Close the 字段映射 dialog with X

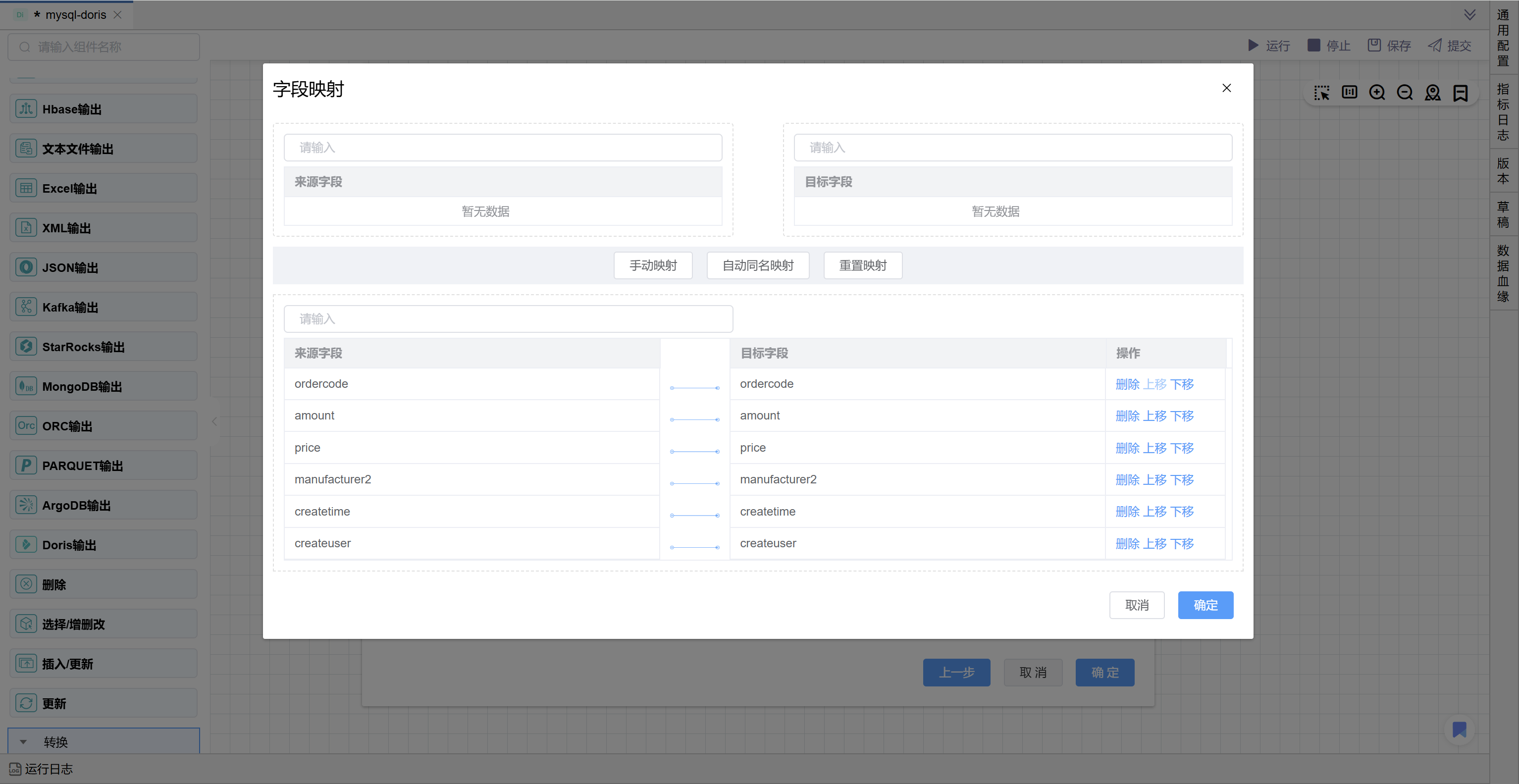coord(1226,88)
